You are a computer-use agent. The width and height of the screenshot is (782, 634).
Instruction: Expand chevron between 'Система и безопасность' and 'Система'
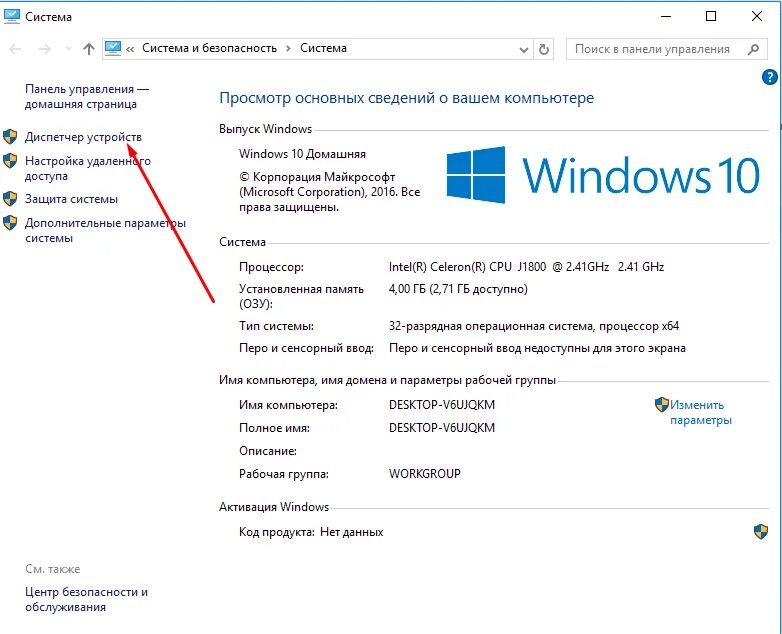[x=288, y=49]
